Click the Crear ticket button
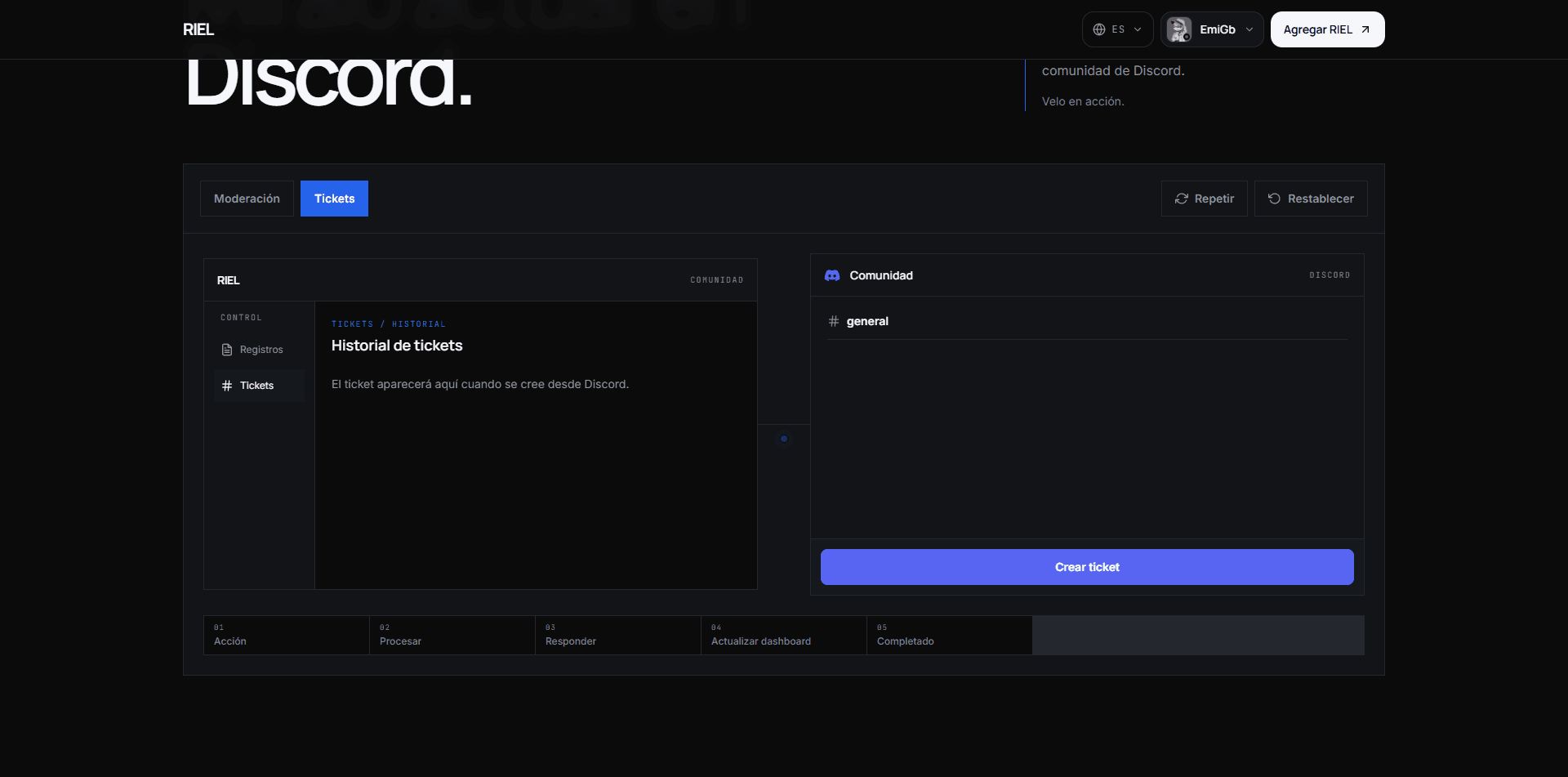1568x777 pixels. 1087,567
